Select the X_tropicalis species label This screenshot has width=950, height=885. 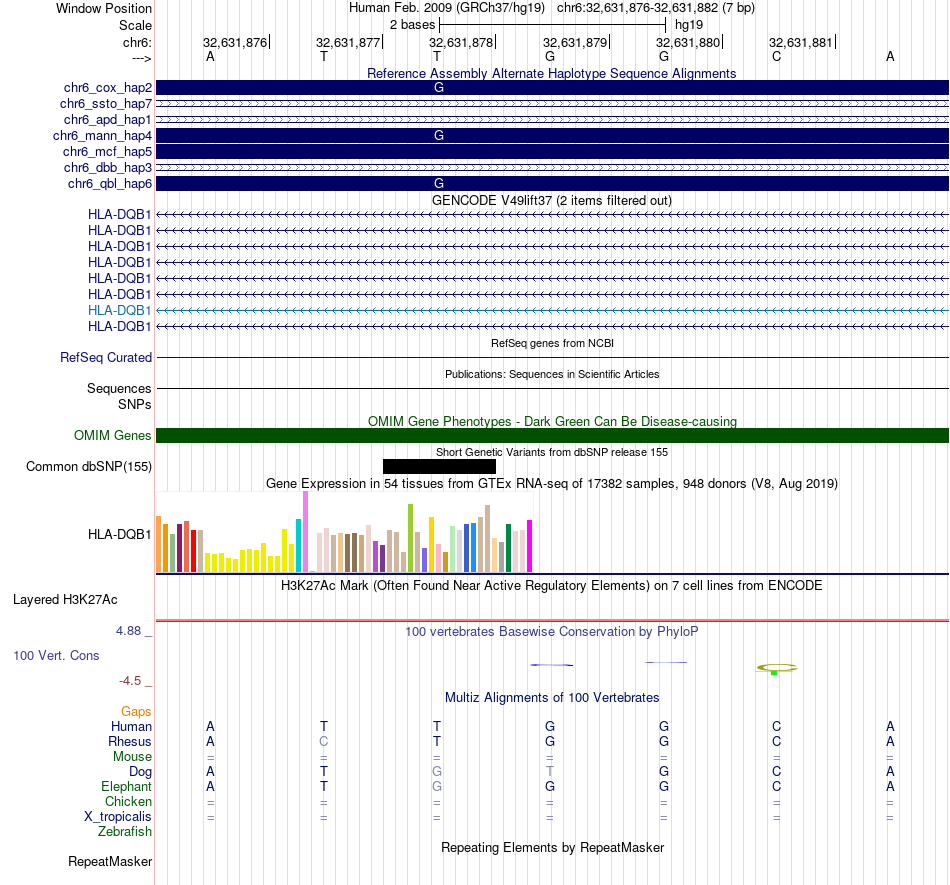pyautogui.click(x=118, y=817)
